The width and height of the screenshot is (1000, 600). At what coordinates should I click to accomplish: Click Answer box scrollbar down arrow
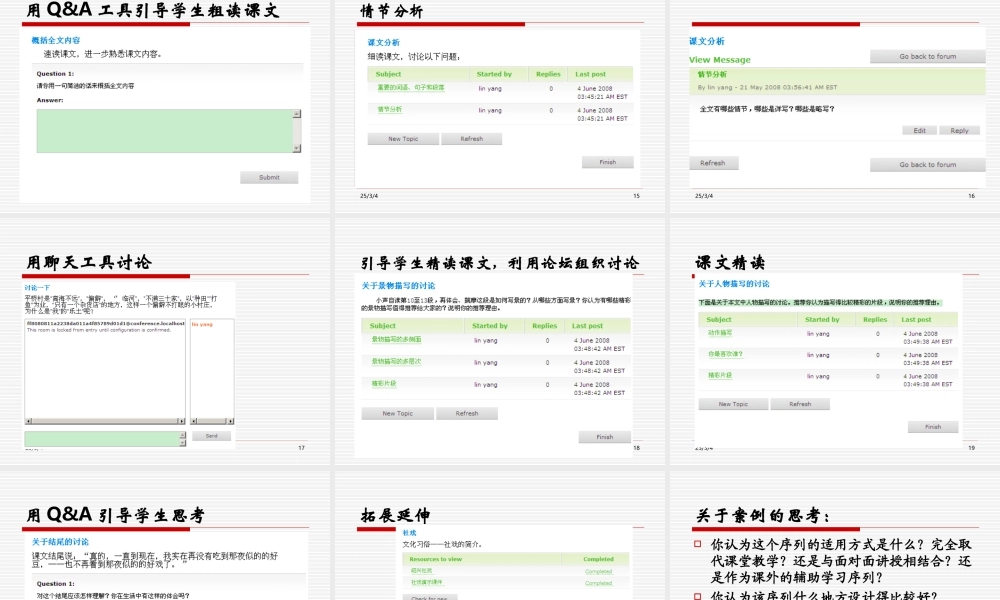click(x=297, y=149)
